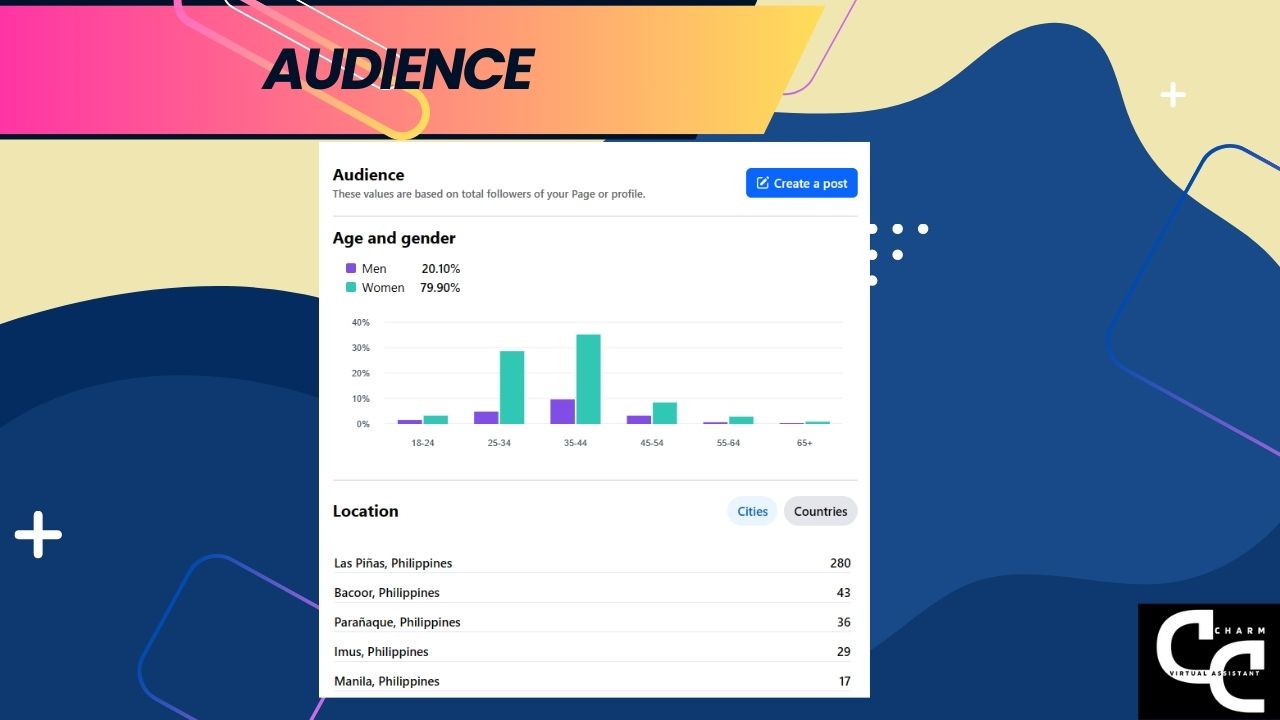The image size is (1280, 720).
Task: Click the Women bar for 45-54
Action: tap(665, 413)
